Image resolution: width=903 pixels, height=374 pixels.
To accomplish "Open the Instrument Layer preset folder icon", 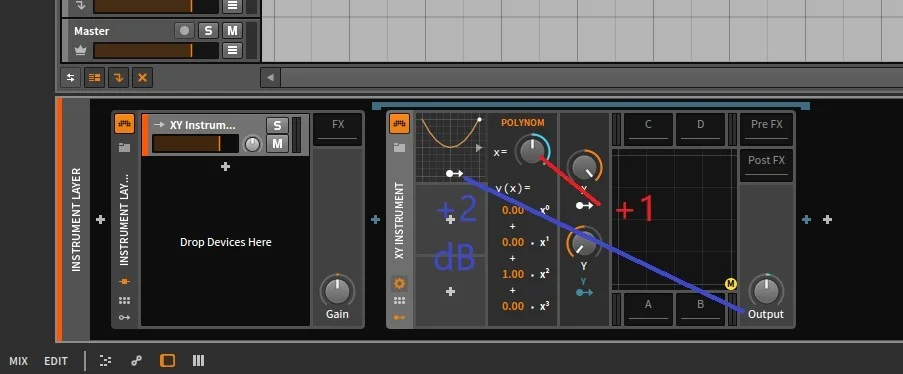I will click(x=124, y=148).
